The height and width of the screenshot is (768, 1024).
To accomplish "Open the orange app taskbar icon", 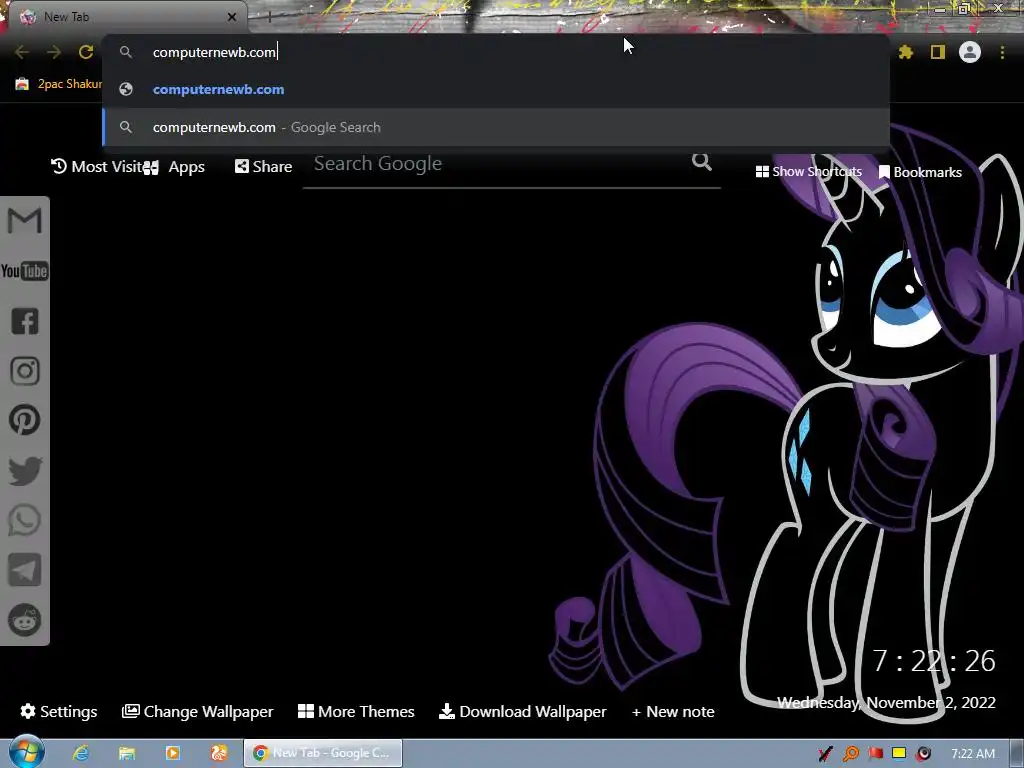I will (x=219, y=753).
